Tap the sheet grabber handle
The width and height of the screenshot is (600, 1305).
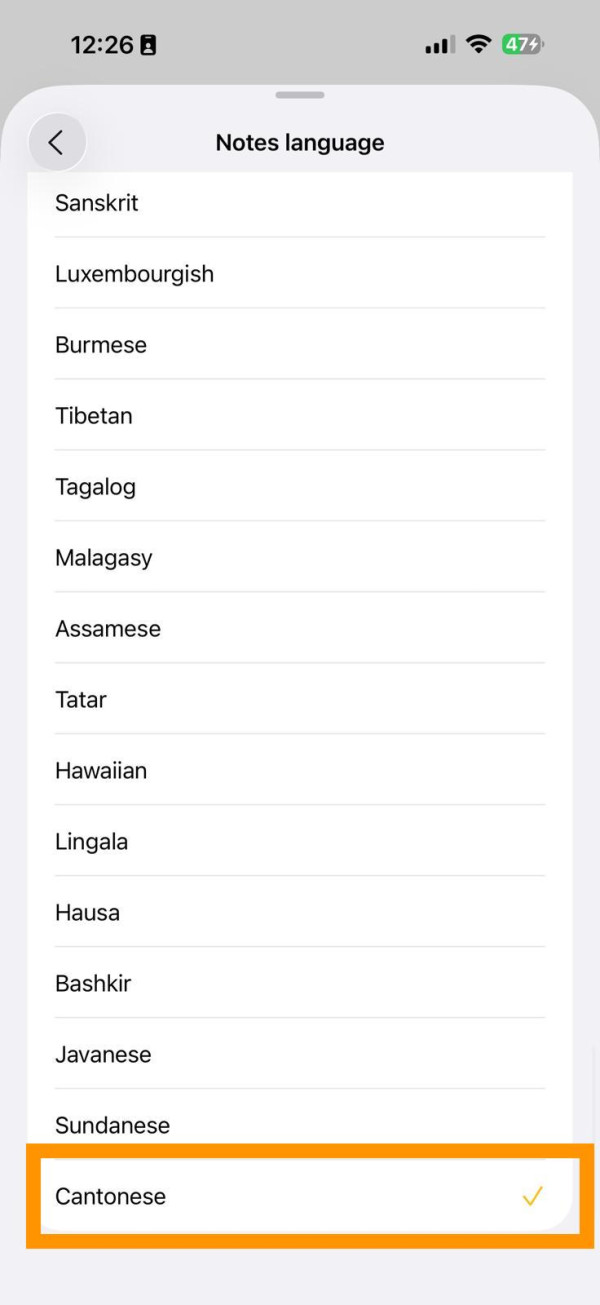pyautogui.click(x=300, y=95)
